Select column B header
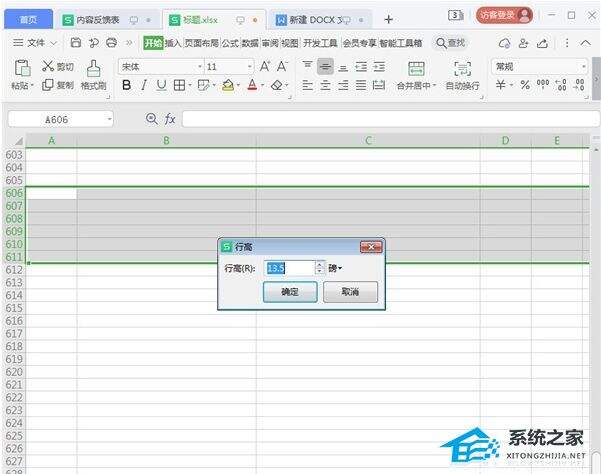 coord(166,141)
